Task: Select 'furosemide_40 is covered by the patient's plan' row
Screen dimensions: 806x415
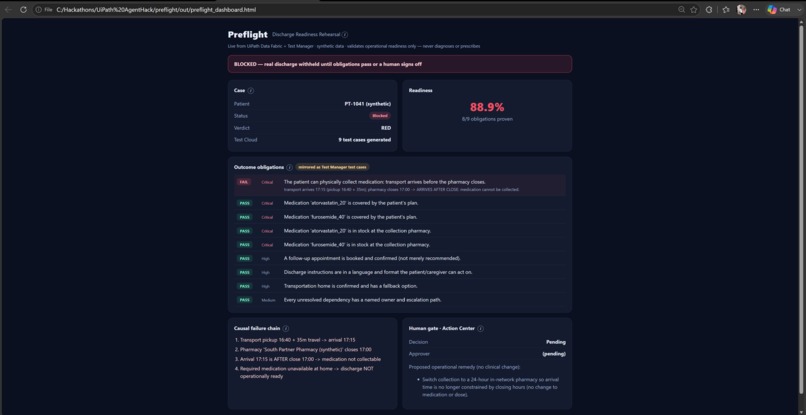Action: tap(399, 217)
